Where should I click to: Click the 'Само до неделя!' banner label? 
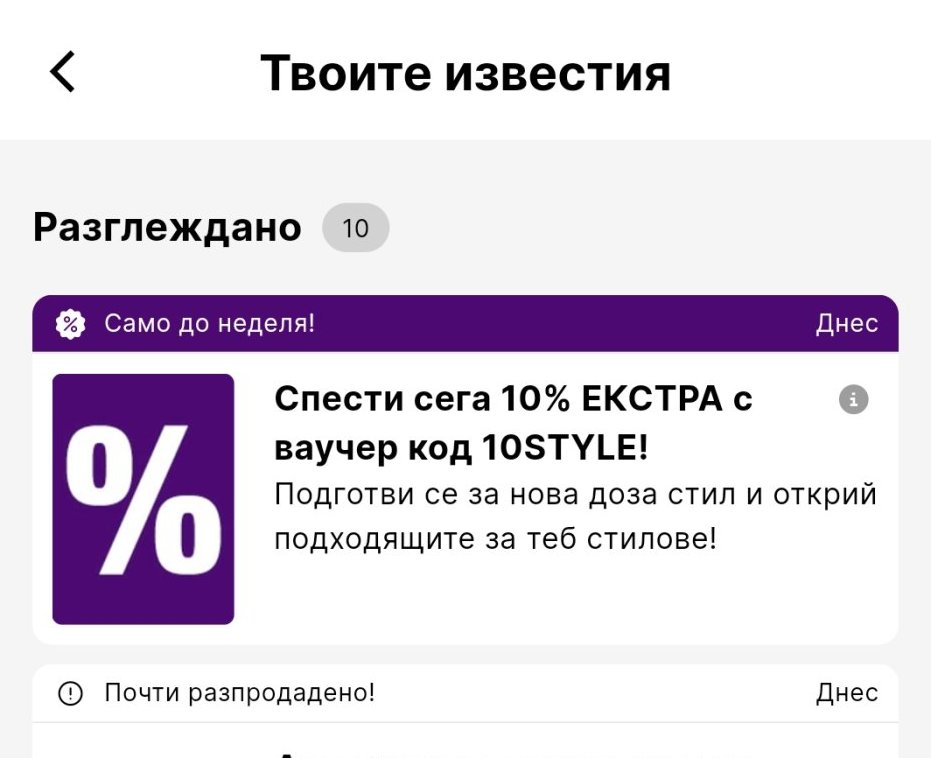pyautogui.click(x=209, y=324)
